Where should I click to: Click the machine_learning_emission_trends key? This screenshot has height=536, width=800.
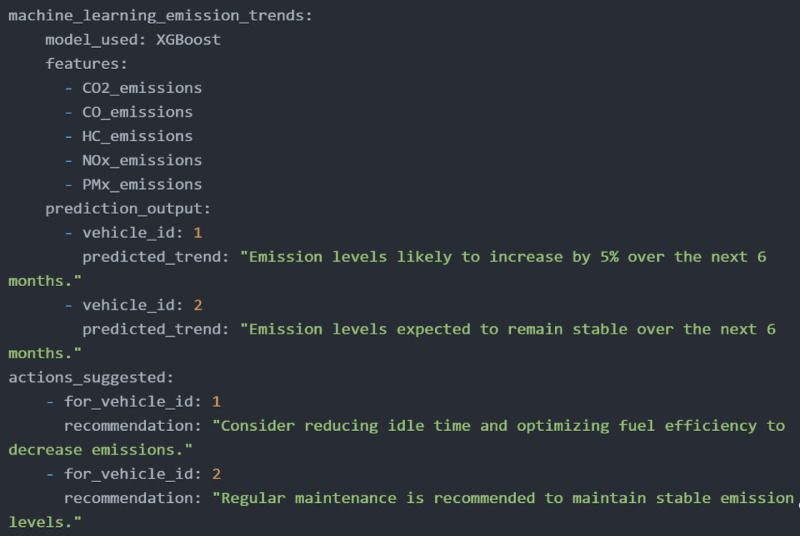(x=160, y=16)
